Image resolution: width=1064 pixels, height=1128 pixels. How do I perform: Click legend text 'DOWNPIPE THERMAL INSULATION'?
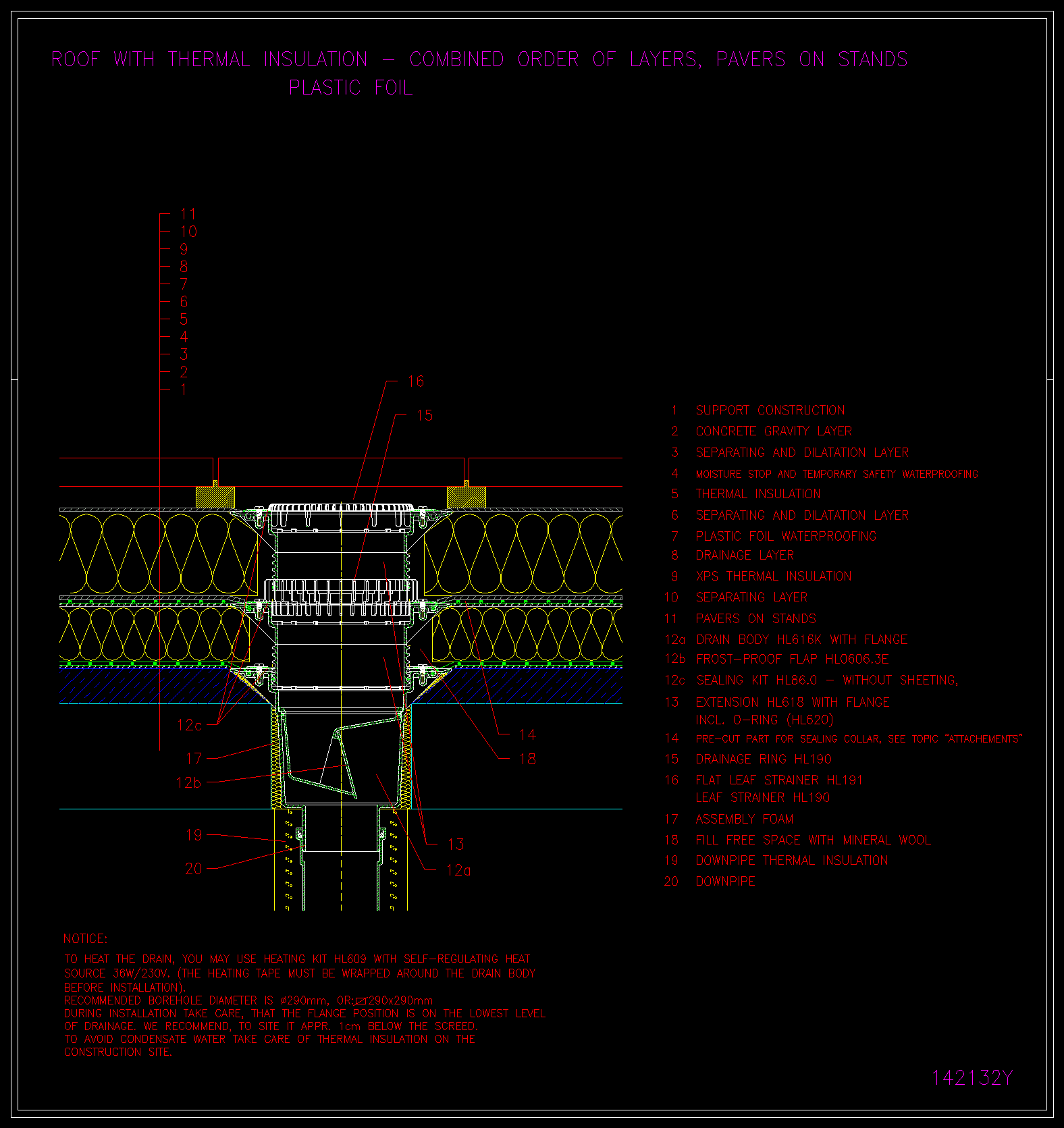(x=792, y=861)
